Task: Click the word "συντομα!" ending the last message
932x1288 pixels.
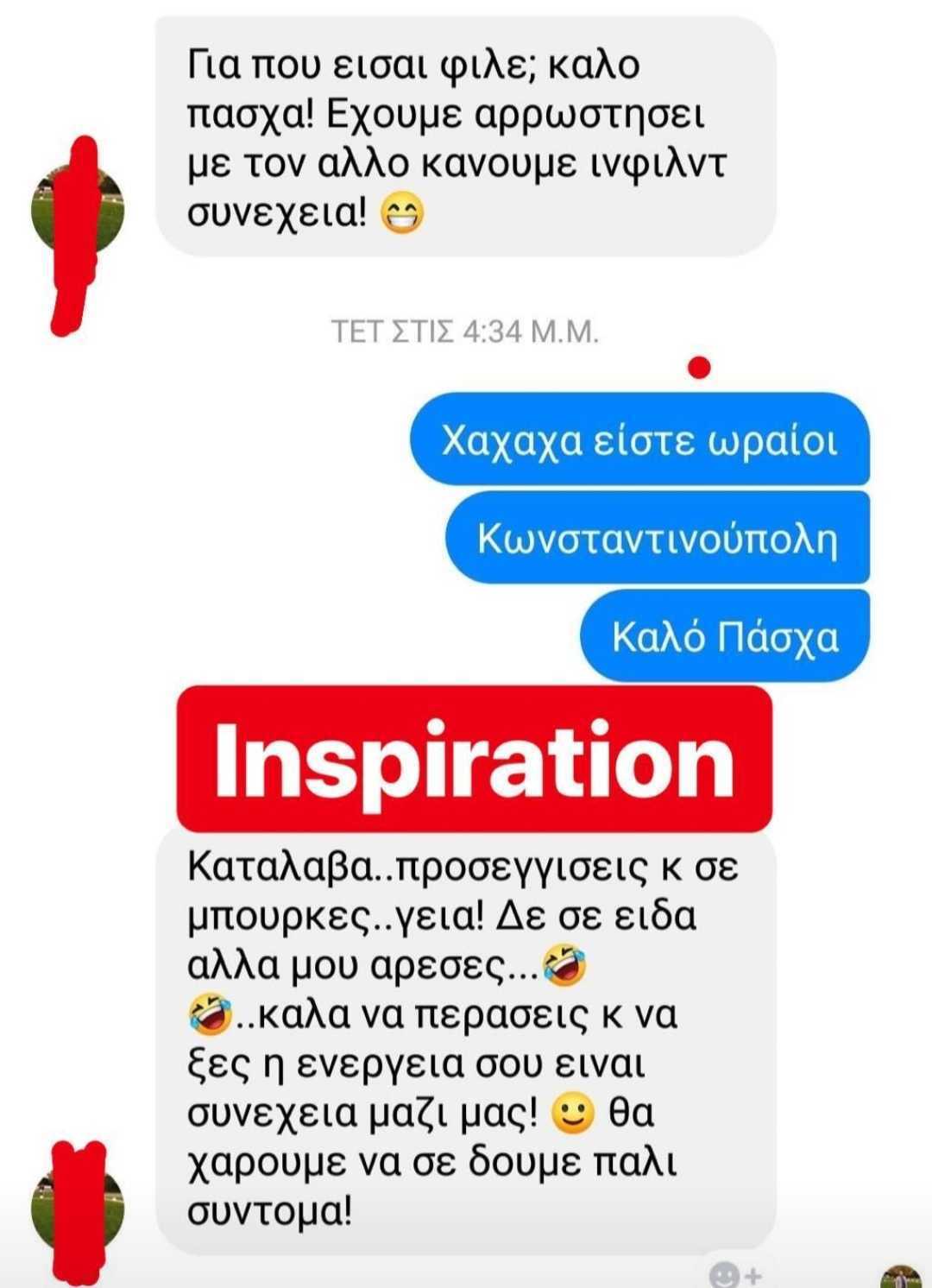Action: click(x=270, y=1211)
